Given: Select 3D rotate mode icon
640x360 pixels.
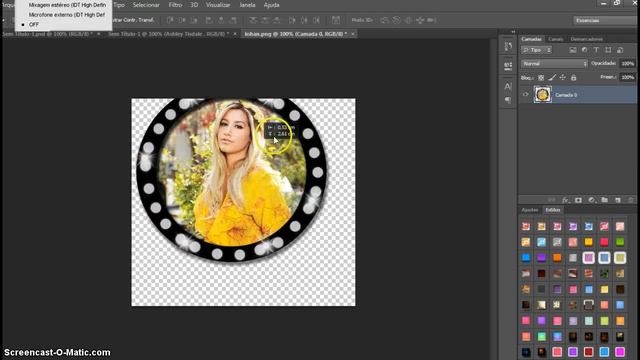Looking at the screenshot, I should click(384, 20).
